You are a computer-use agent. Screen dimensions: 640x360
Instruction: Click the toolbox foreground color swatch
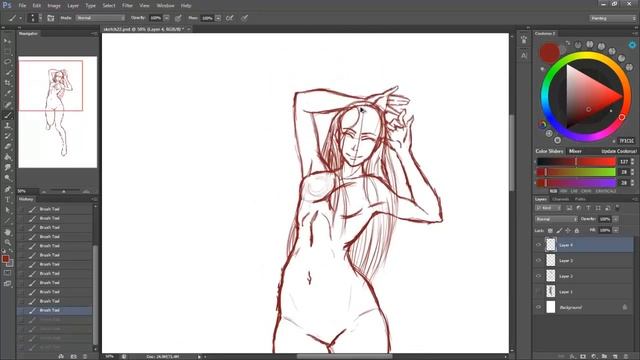(5, 259)
